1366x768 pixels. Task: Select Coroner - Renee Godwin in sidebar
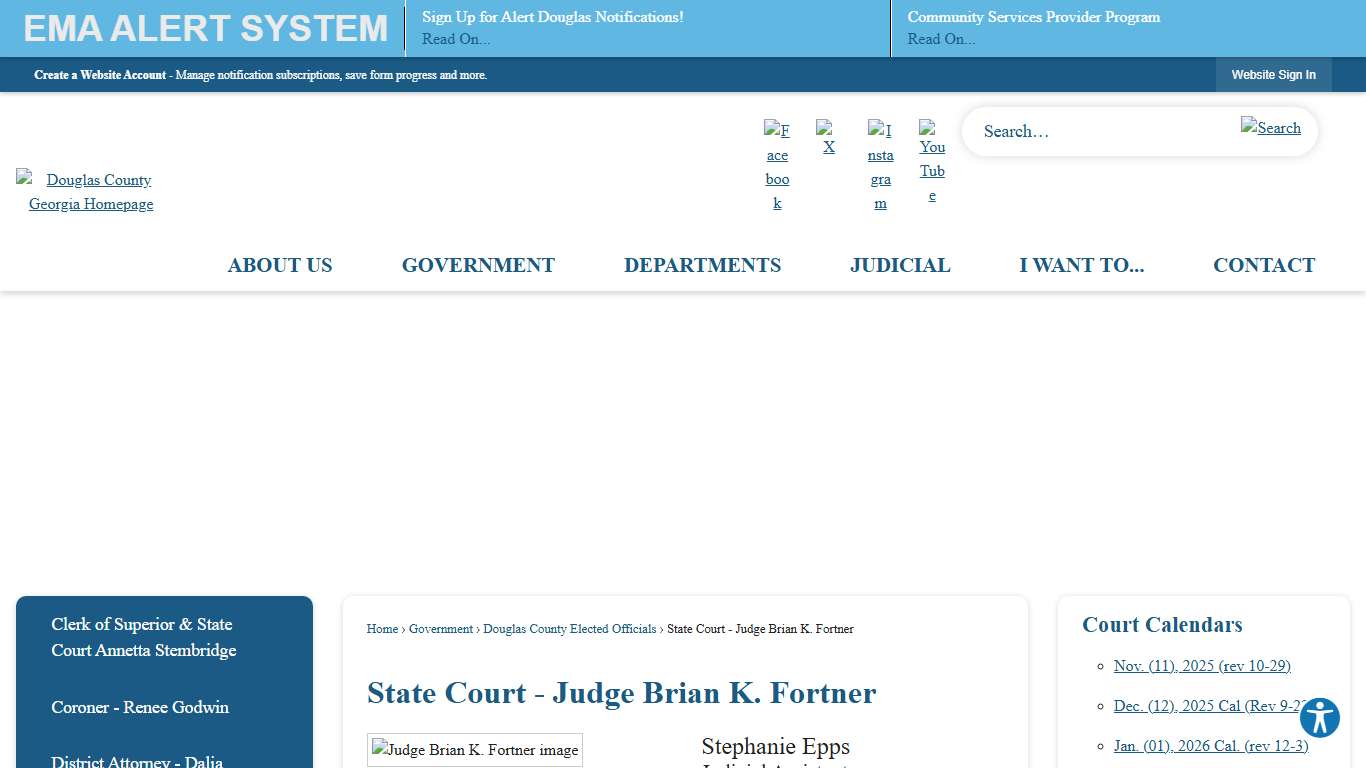[x=139, y=707]
